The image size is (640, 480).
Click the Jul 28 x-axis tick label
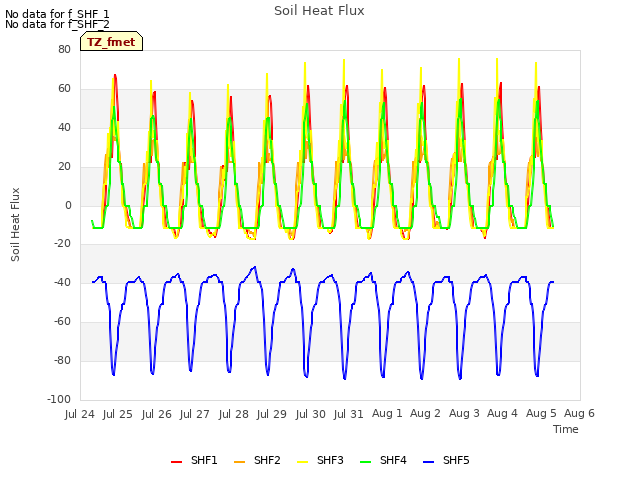(233, 414)
